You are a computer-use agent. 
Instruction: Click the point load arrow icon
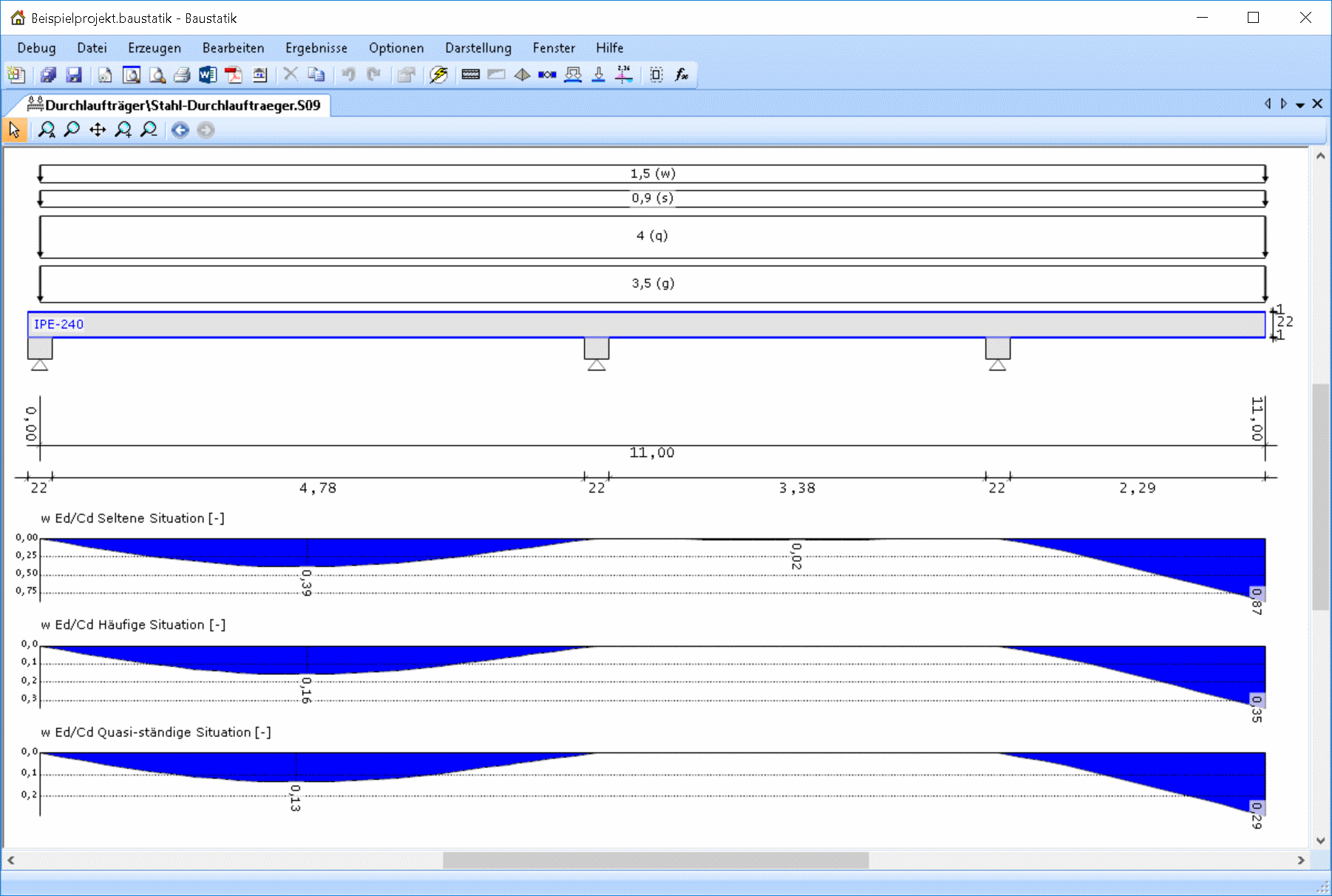point(599,74)
